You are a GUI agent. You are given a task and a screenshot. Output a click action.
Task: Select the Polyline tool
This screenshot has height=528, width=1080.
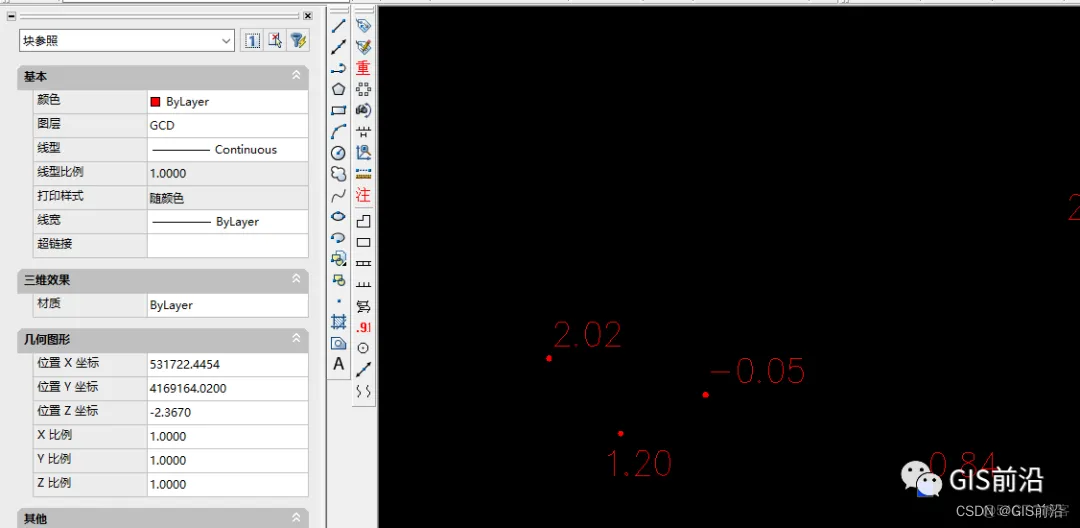click(338, 68)
